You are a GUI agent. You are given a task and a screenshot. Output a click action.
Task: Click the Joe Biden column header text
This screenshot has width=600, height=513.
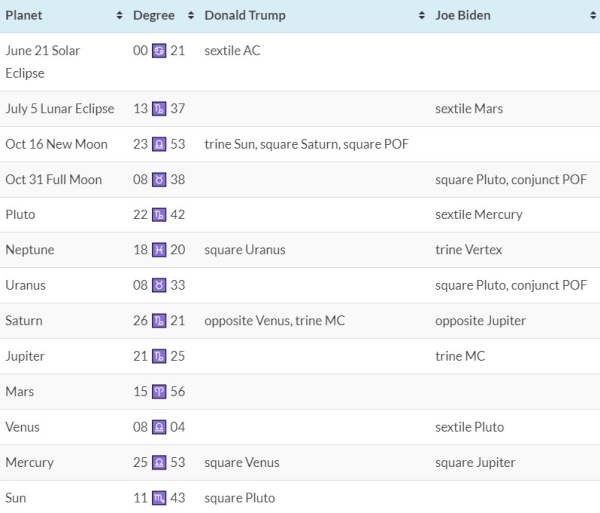(x=463, y=15)
